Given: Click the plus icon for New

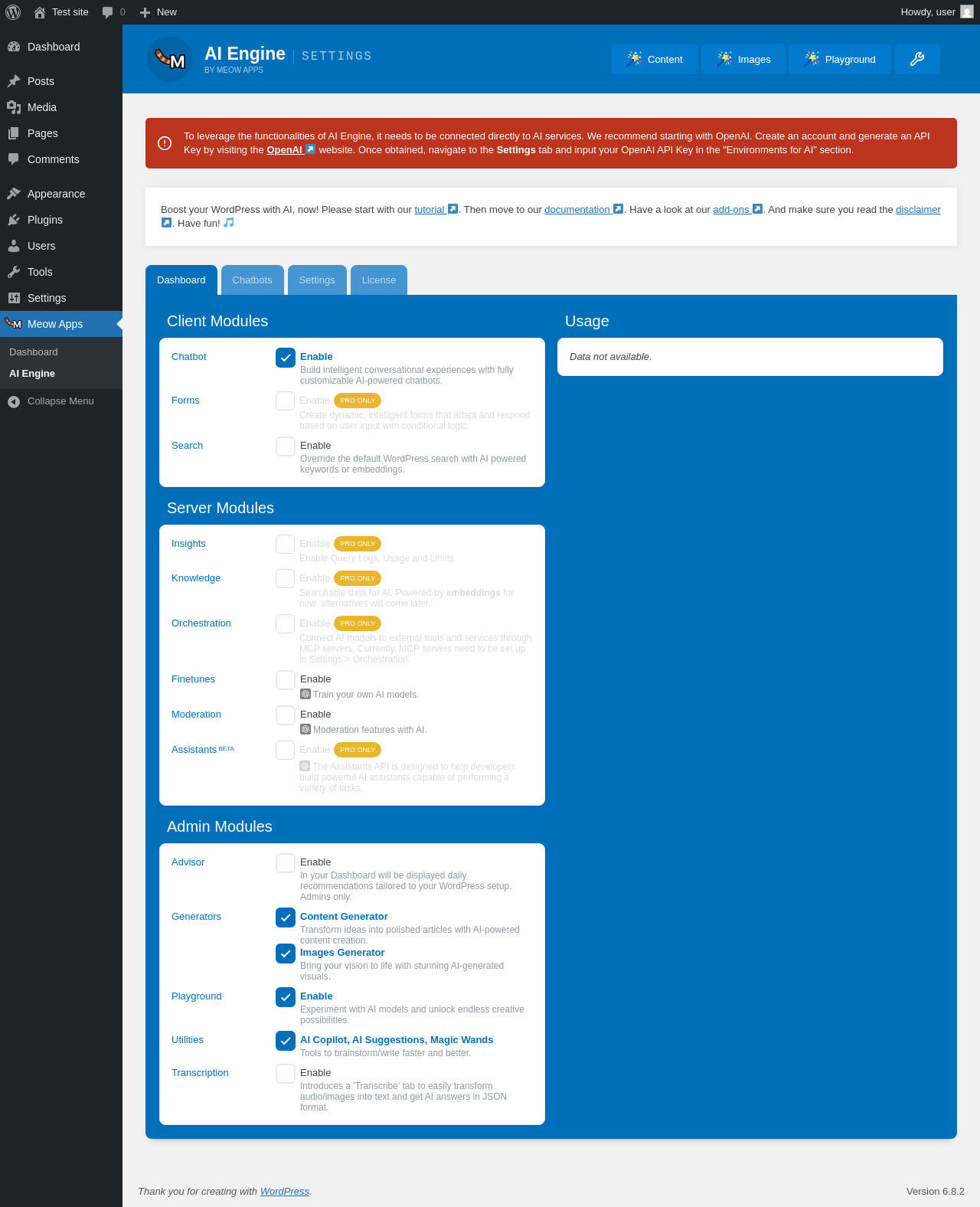Looking at the screenshot, I should click(145, 12).
